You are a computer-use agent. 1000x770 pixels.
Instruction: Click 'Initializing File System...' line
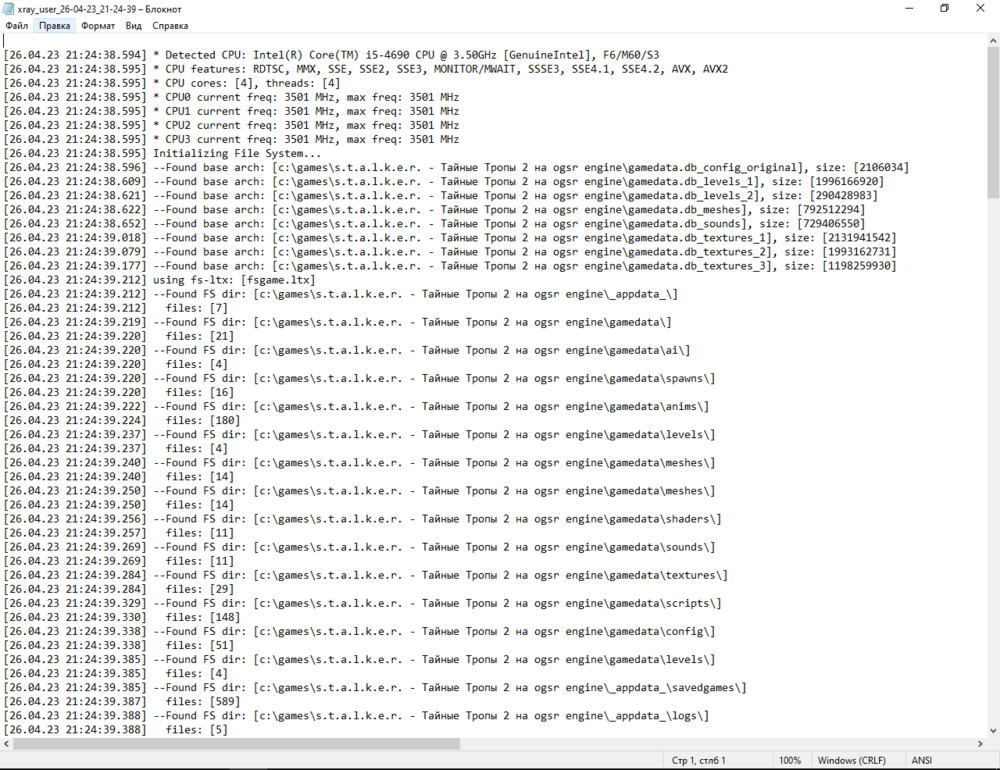tap(163, 153)
